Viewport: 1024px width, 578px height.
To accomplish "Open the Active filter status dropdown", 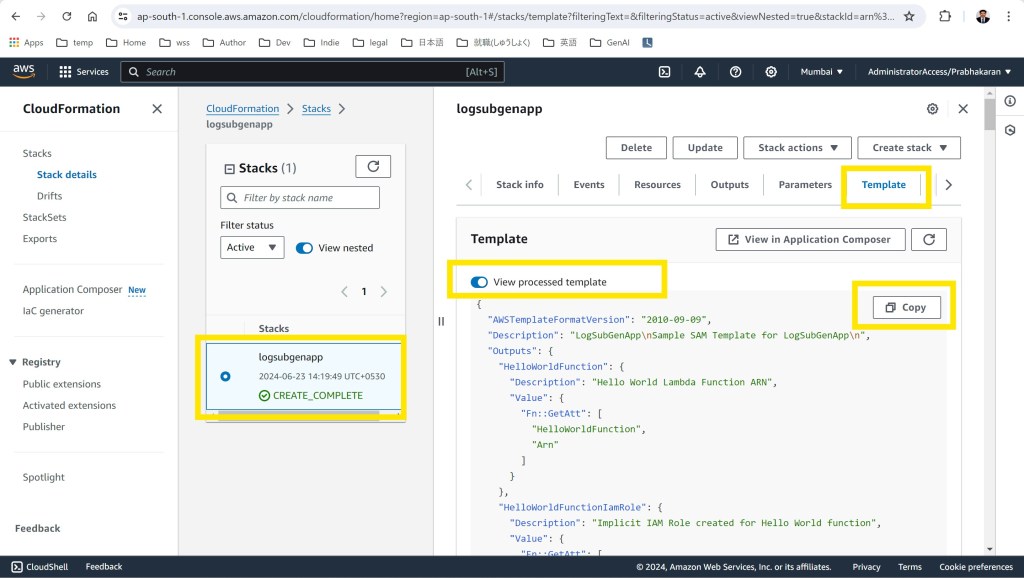I will point(252,248).
